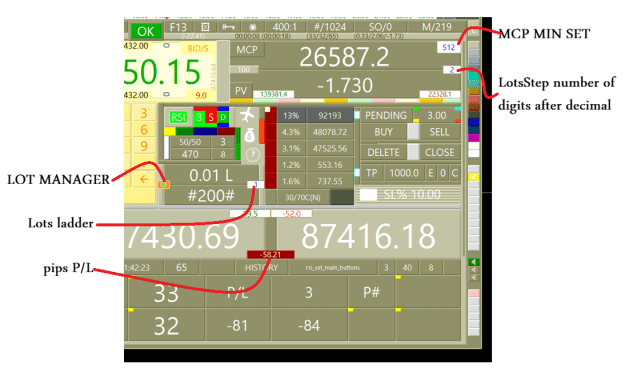Click the HISTORY button
This screenshot has width=625, height=368.
[x=261, y=268]
